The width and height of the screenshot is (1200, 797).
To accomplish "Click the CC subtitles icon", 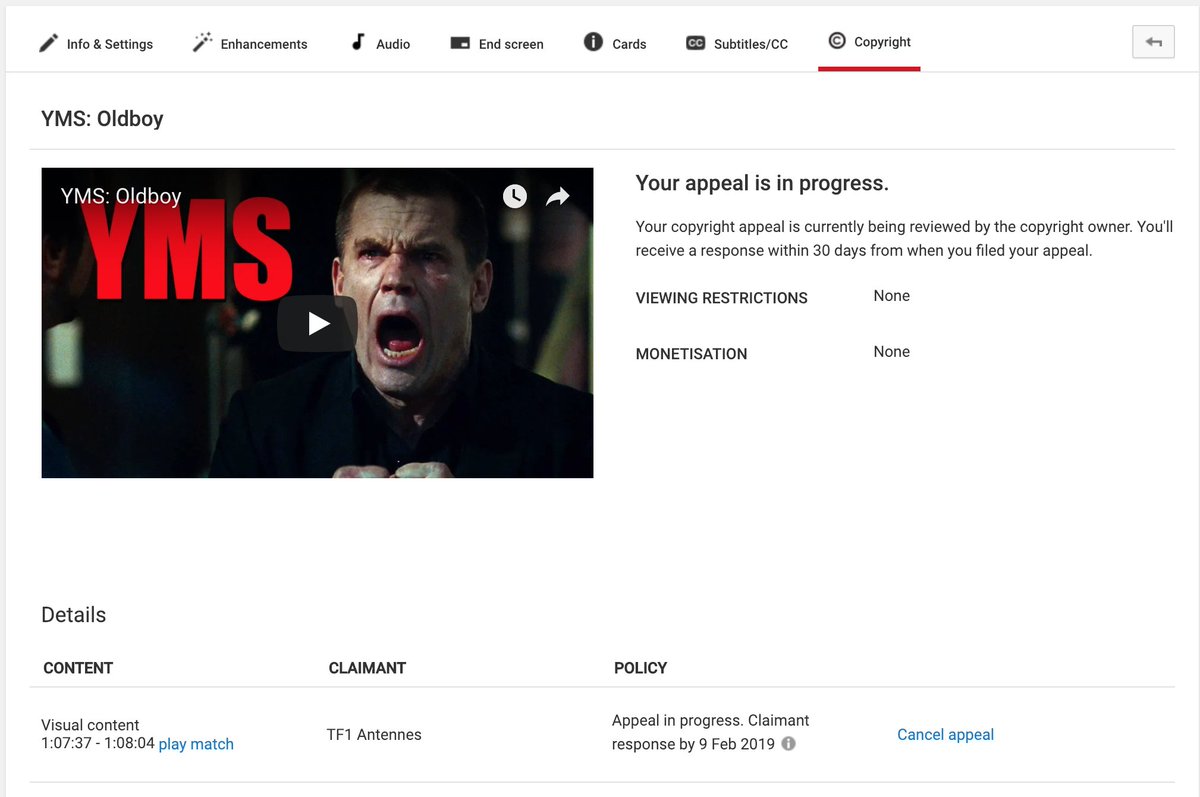I will pos(695,44).
